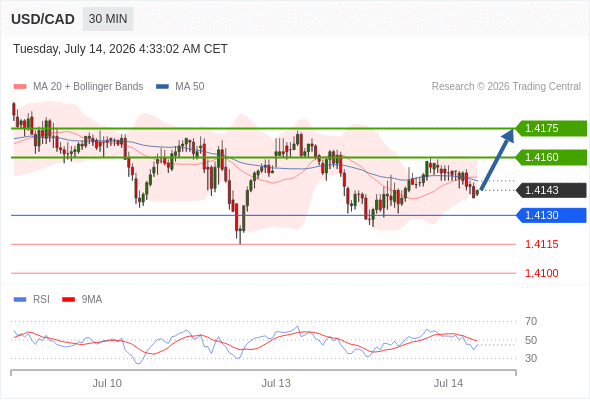Click the MA 50 legend color swatch
590x400 pixels.
[163, 87]
